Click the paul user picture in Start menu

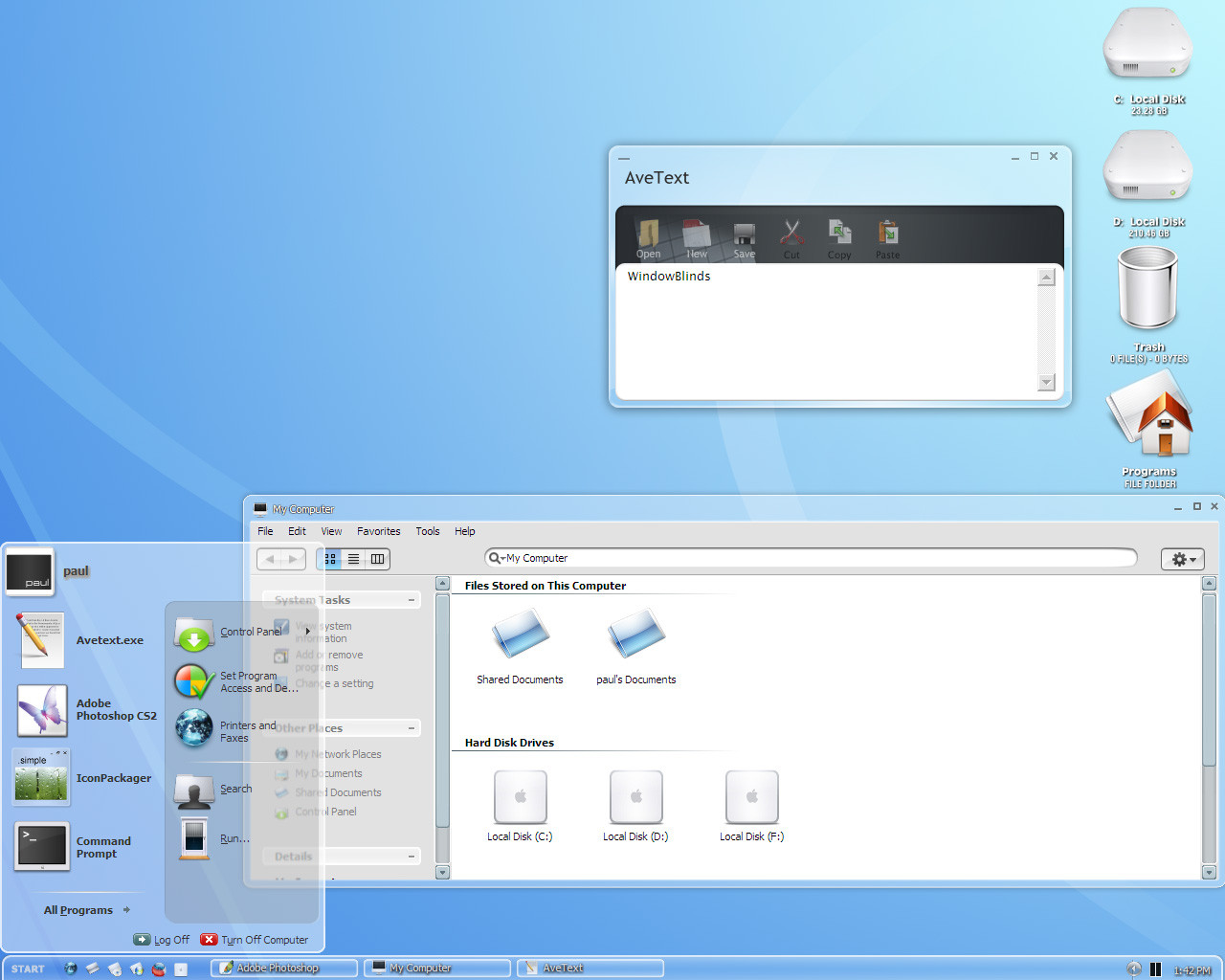(30, 572)
